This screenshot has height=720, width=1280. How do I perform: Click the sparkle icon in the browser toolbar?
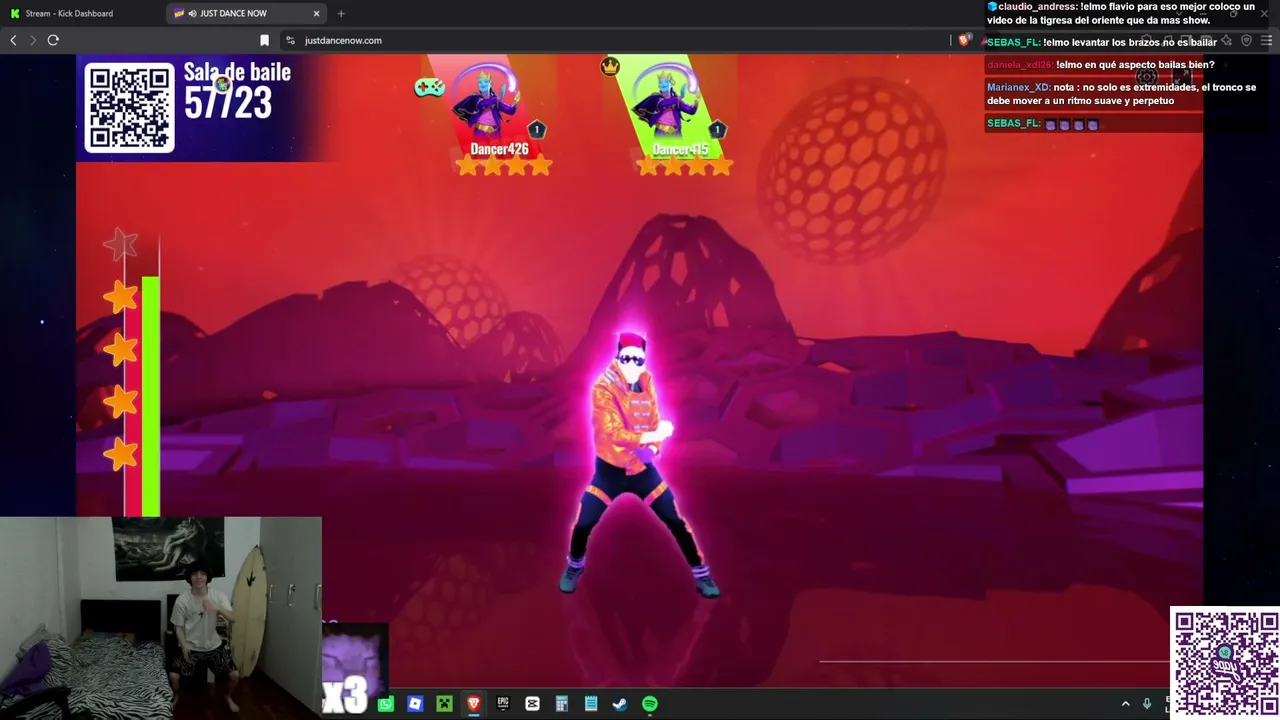click(x=1227, y=40)
